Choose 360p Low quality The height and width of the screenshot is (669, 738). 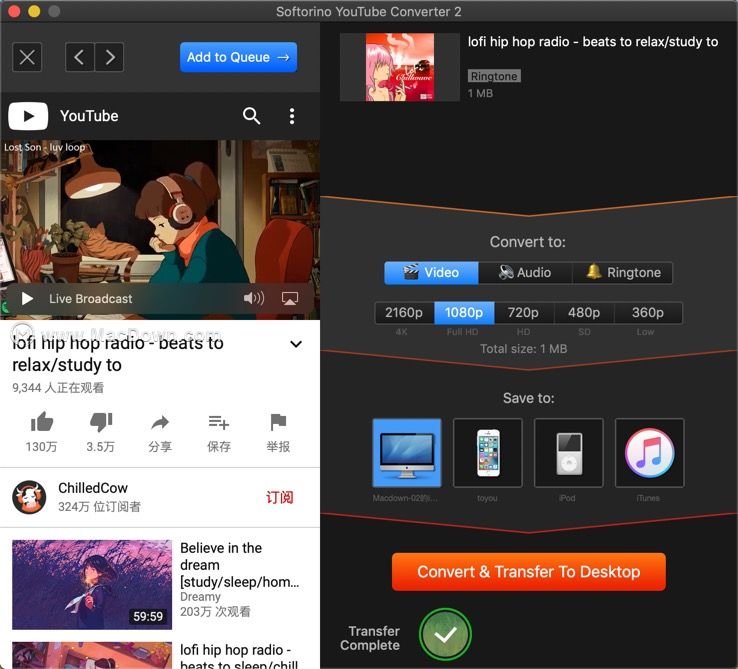point(648,313)
